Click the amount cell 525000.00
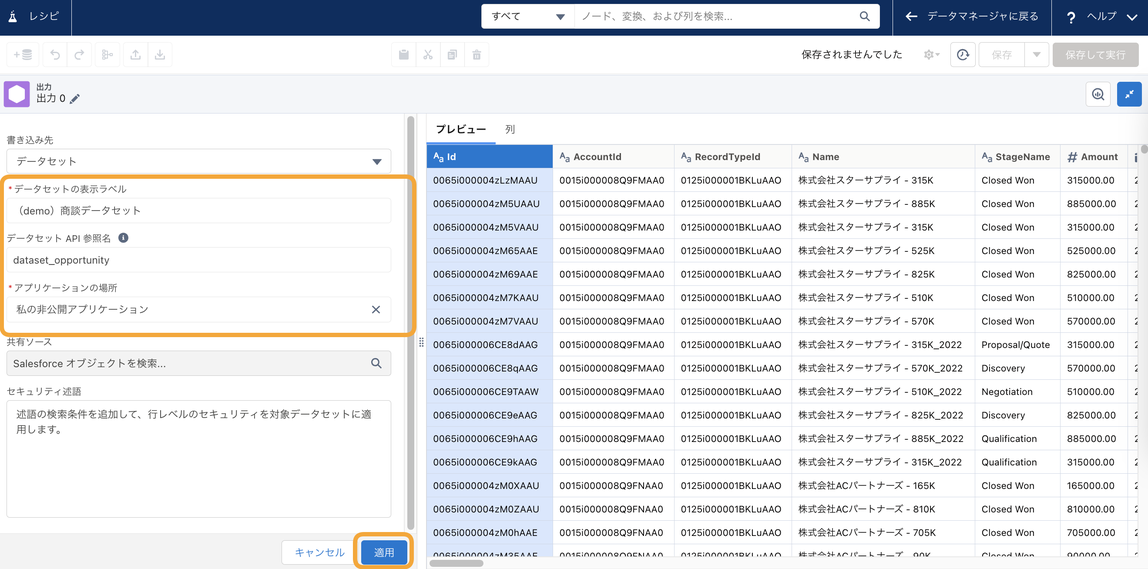This screenshot has height=569, width=1148. (x=1094, y=250)
